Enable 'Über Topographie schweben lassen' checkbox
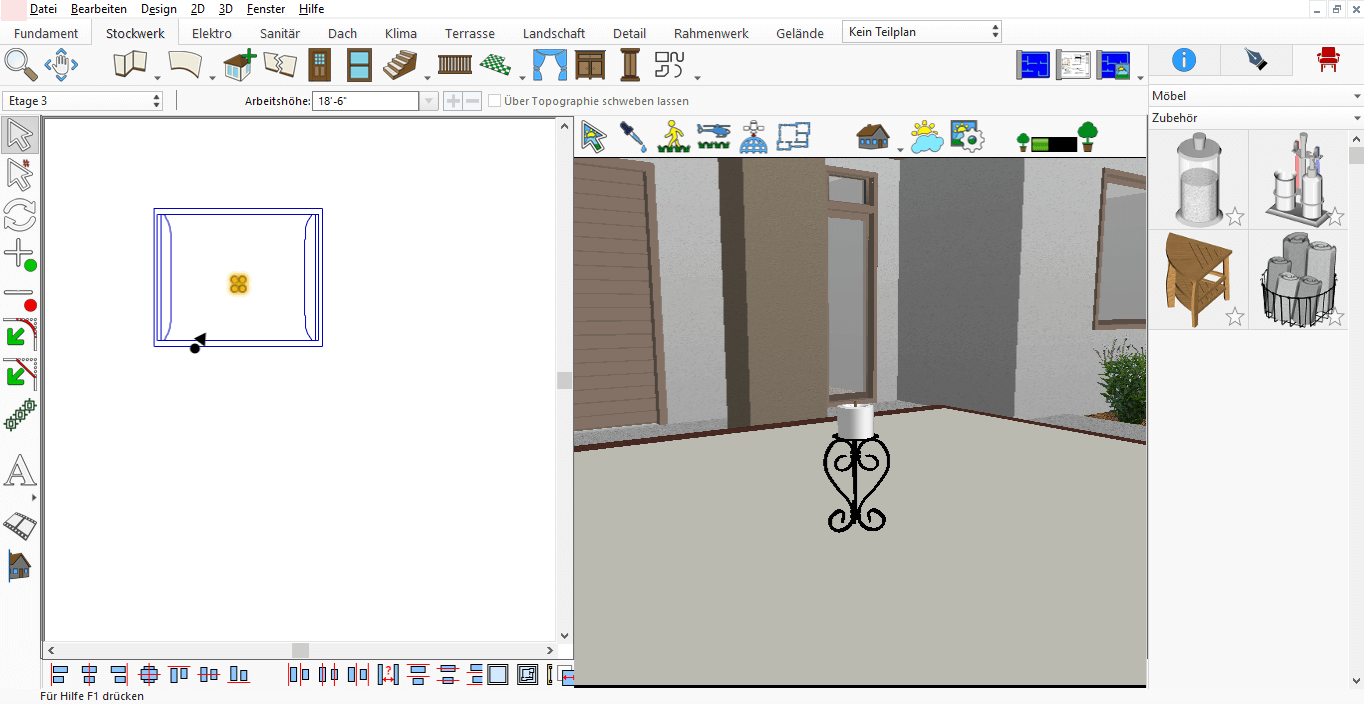The width and height of the screenshot is (1364, 704). tap(495, 101)
